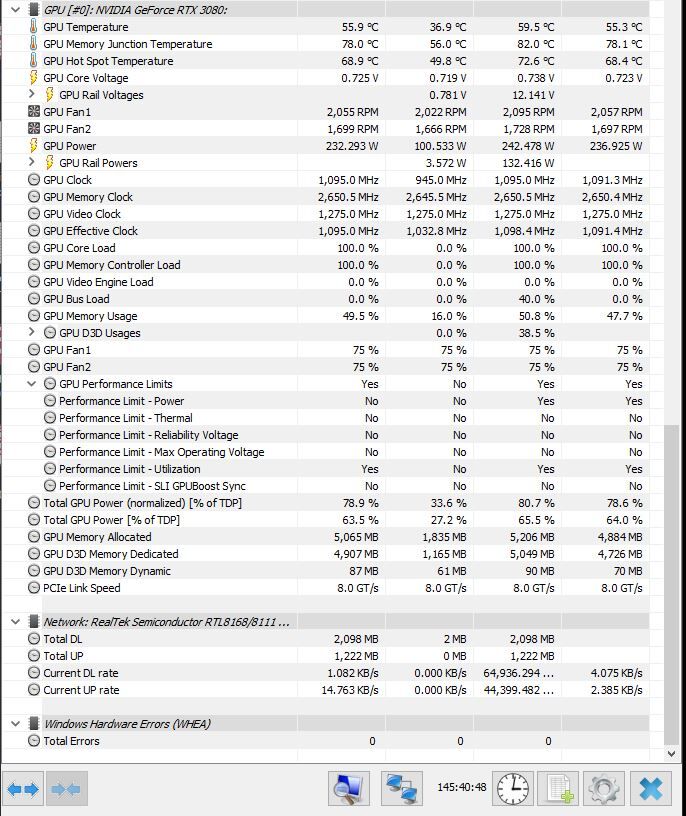Viewport: 686px width, 816px height.
Task: Click the expand columns blue arrows button
Action: point(23,789)
